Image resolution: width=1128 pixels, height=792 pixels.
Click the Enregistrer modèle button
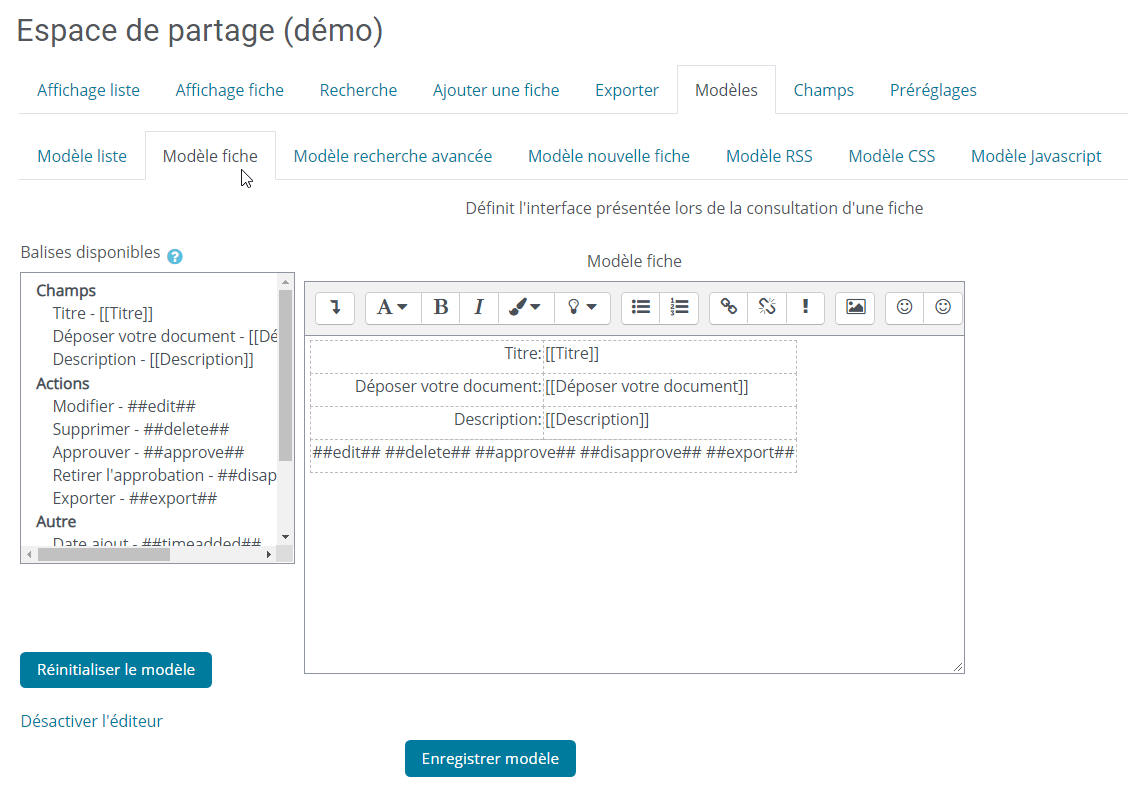coord(490,759)
